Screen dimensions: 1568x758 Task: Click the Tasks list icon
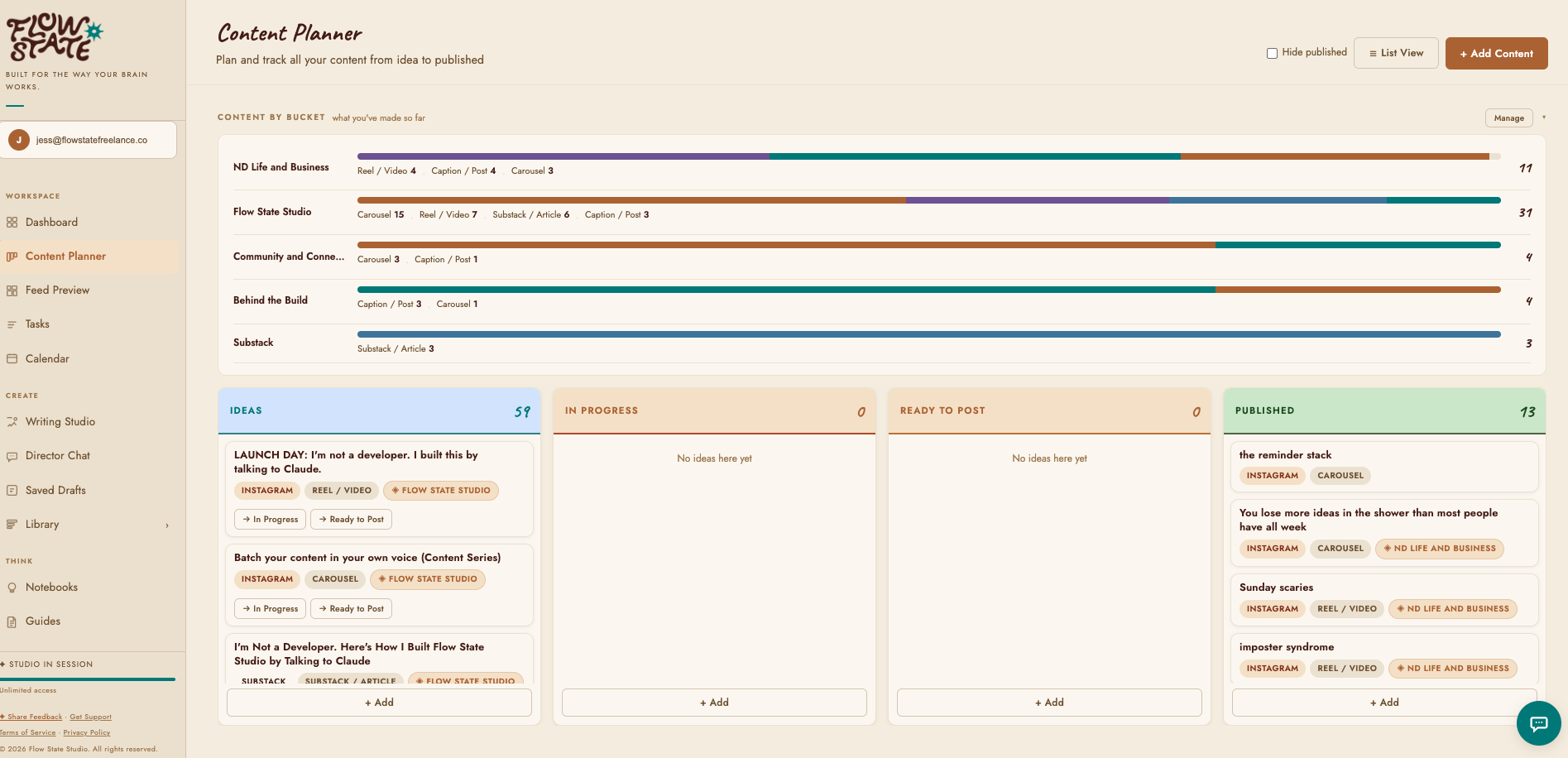tap(12, 324)
